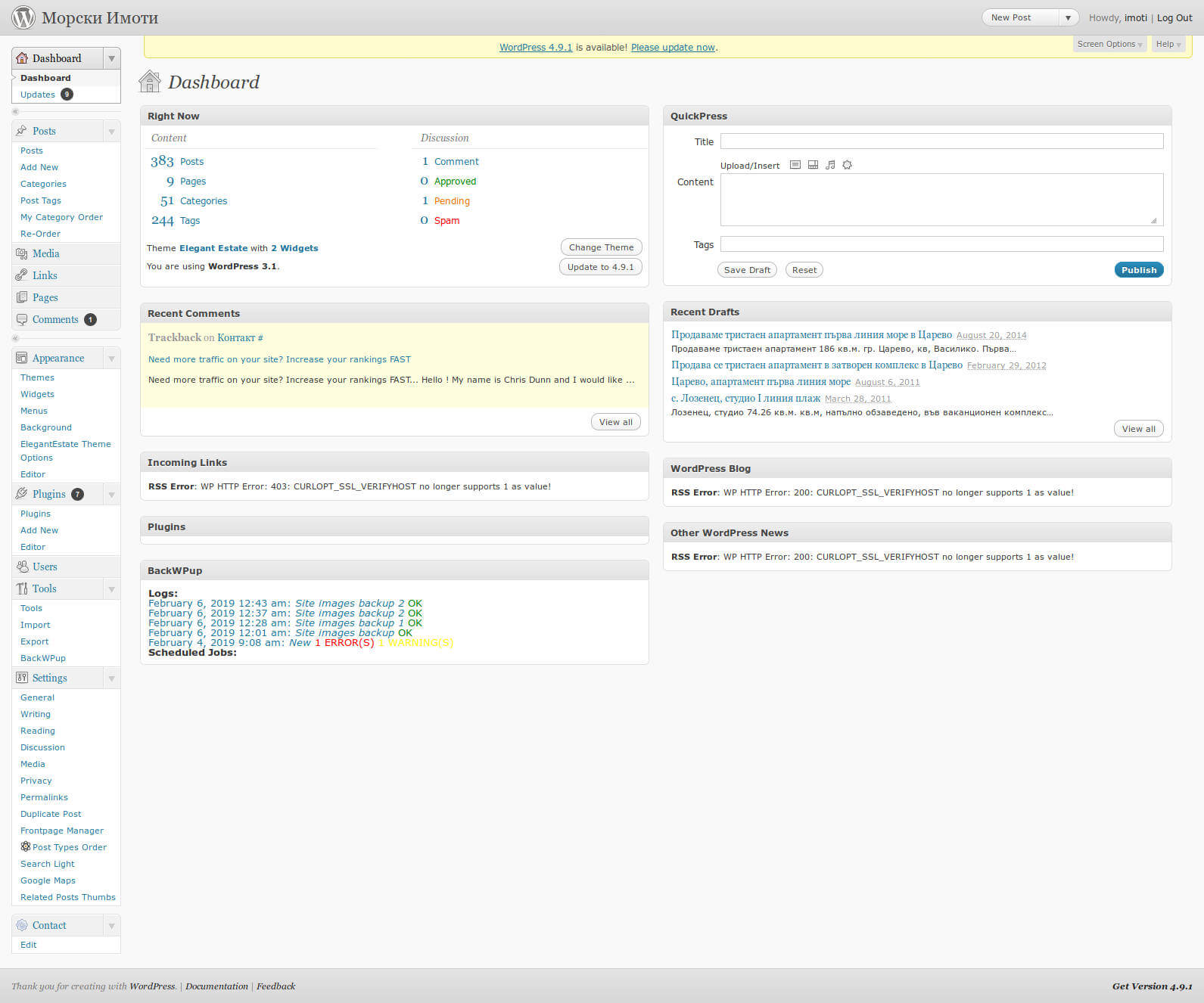Click the Add Video icon in QuickPress
The image size is (1204, 1003).
tap(813, 165)
